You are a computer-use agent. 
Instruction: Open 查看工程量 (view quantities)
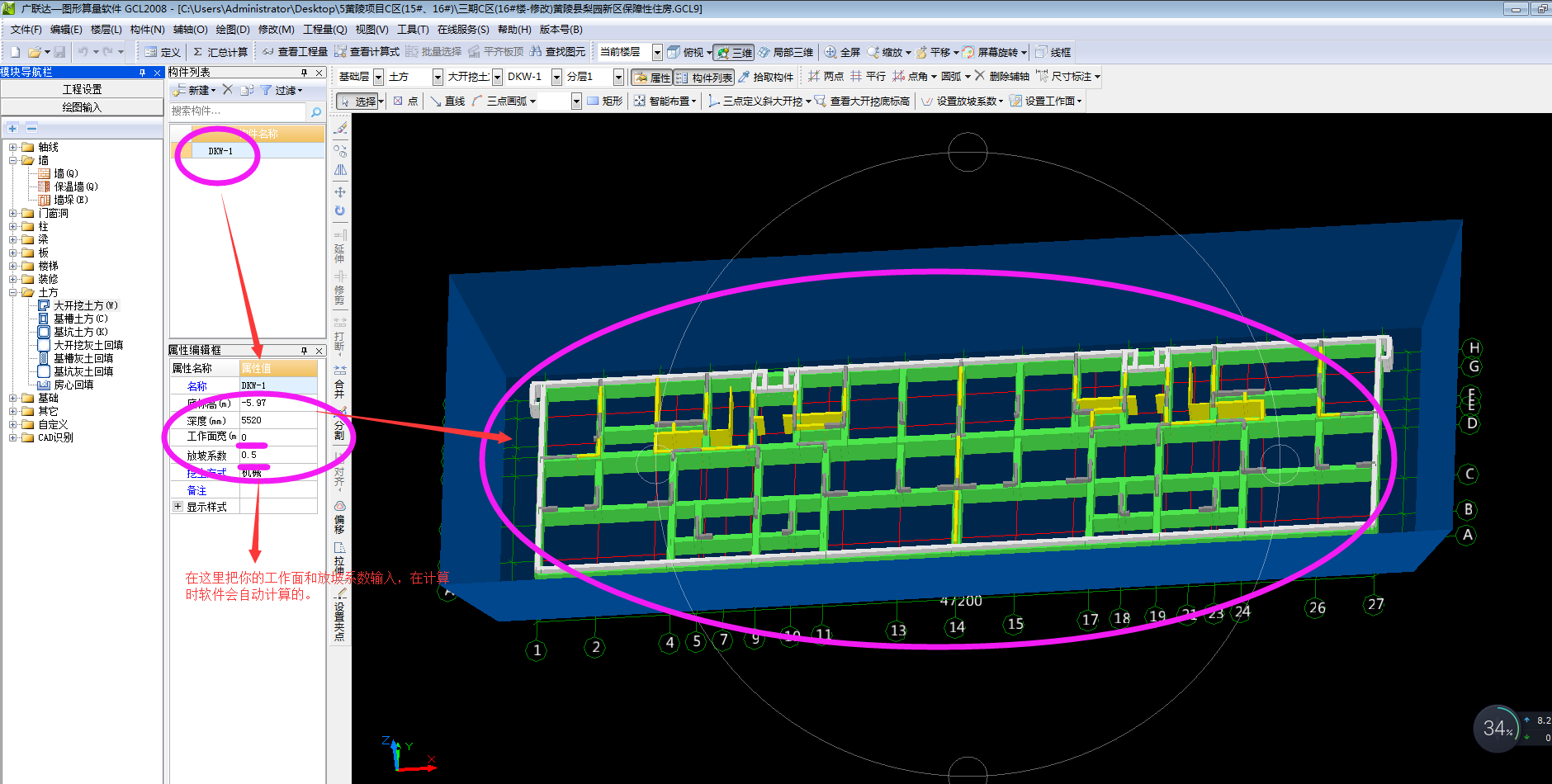click(295, 52)
